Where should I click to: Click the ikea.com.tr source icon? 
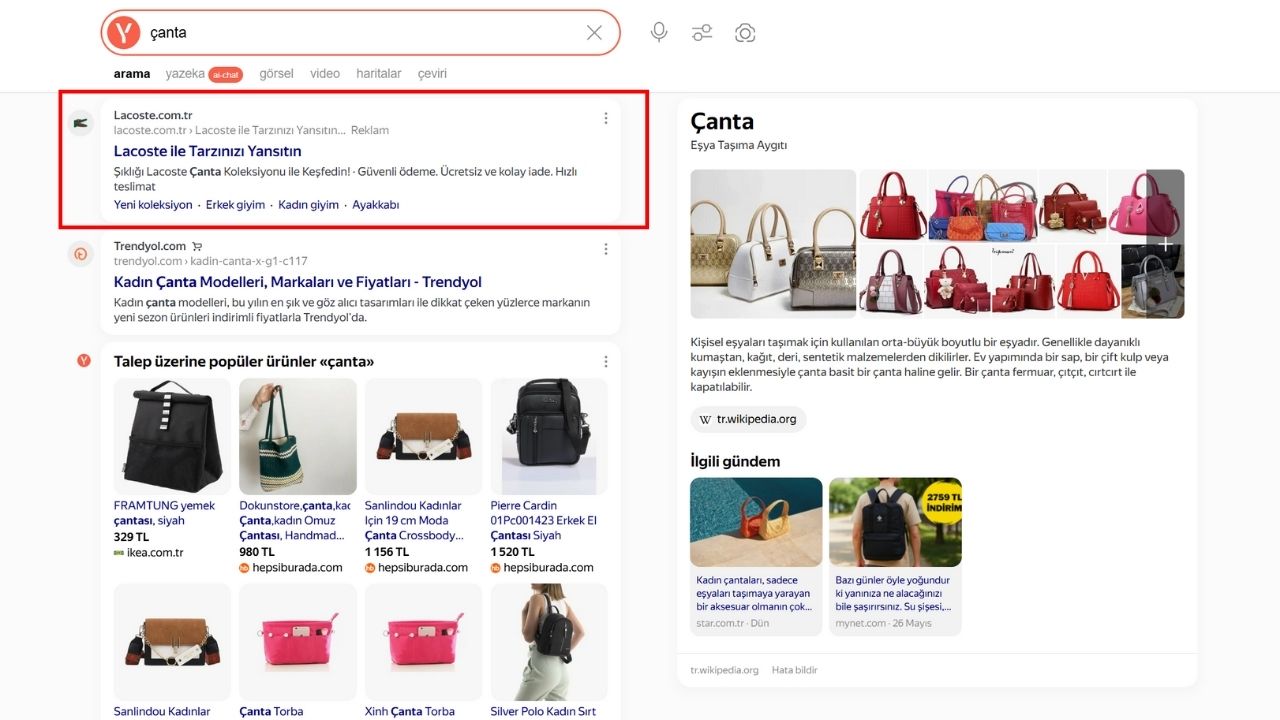click(x=119, y=552)
